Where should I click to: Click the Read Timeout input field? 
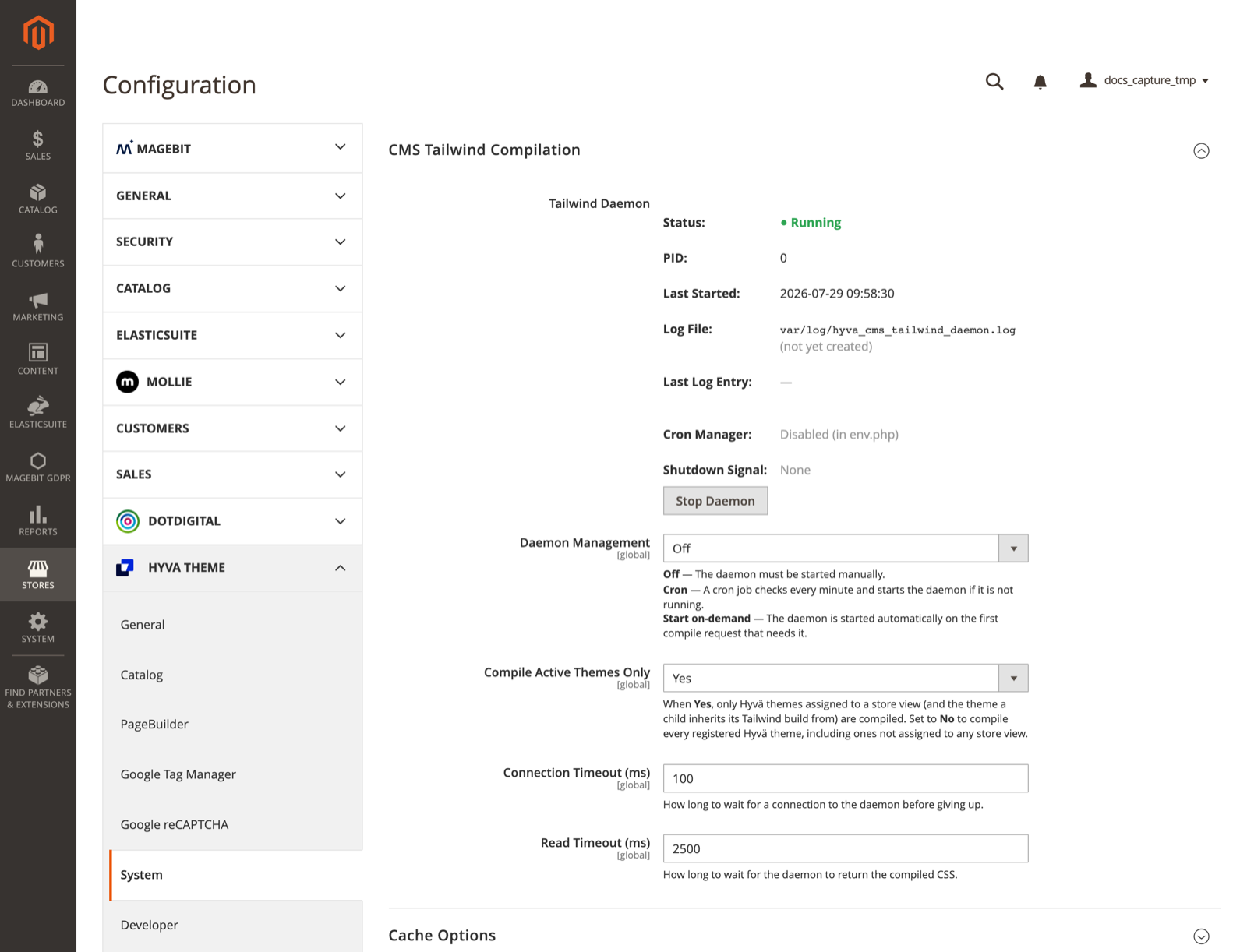pos(846,848)
